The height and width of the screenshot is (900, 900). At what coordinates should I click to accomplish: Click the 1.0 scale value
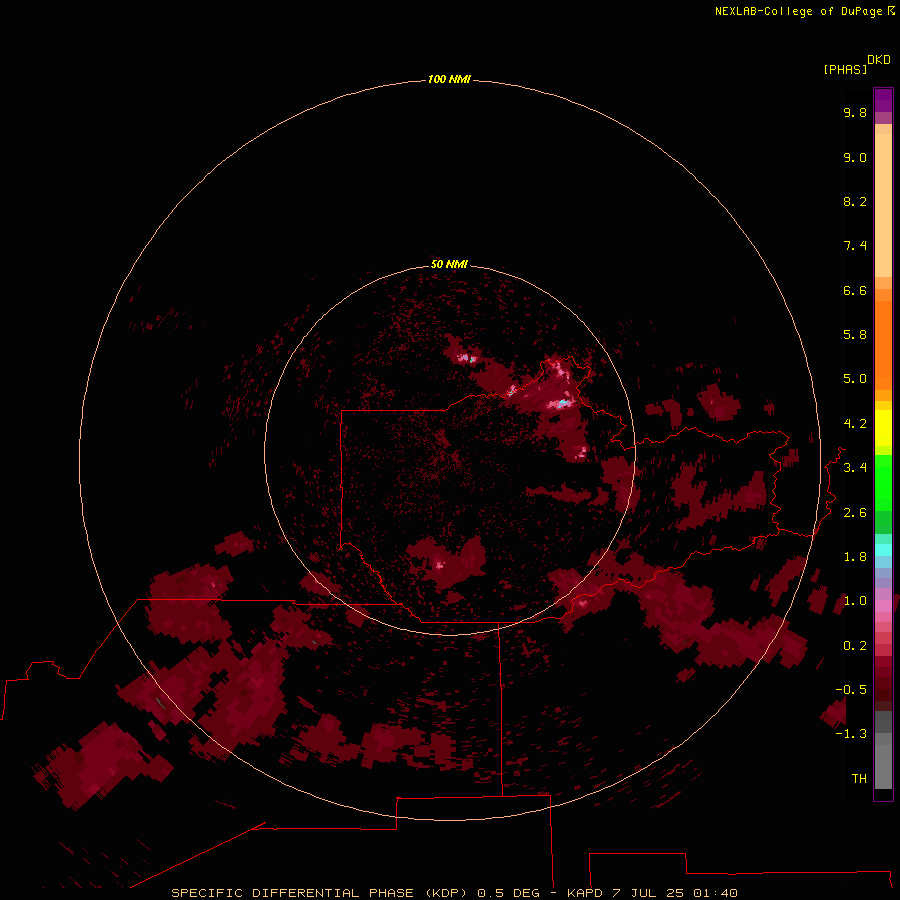pos(855,601)
